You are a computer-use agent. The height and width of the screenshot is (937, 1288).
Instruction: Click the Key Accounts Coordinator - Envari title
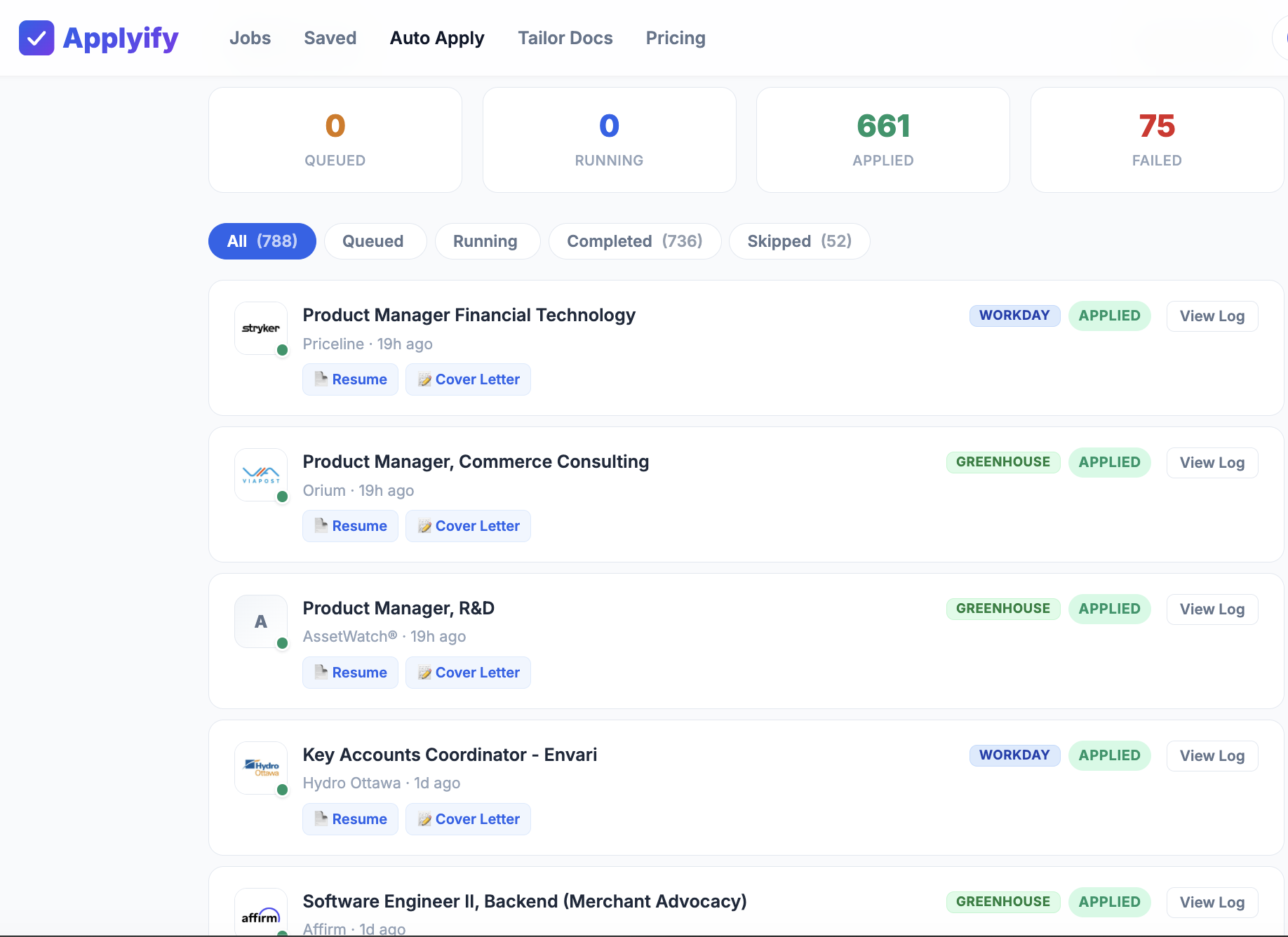(450, 755)
